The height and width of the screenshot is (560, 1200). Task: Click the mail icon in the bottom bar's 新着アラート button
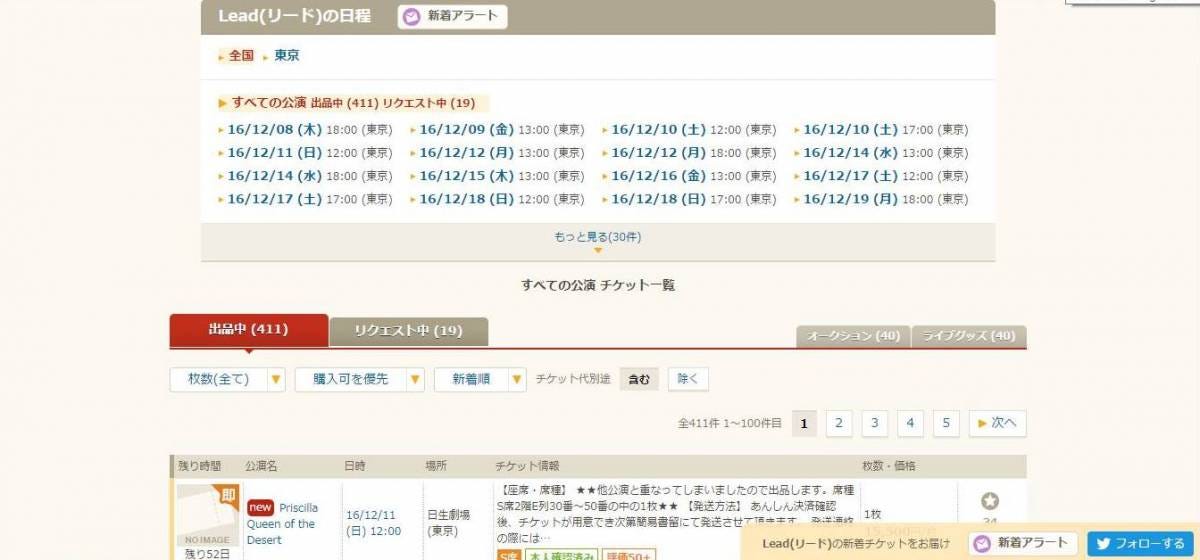pyautogui.click(x=983, y=544)
